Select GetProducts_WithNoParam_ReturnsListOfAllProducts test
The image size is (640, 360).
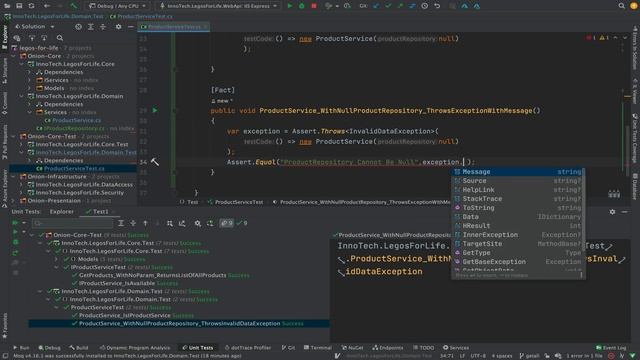pos(153,276)
